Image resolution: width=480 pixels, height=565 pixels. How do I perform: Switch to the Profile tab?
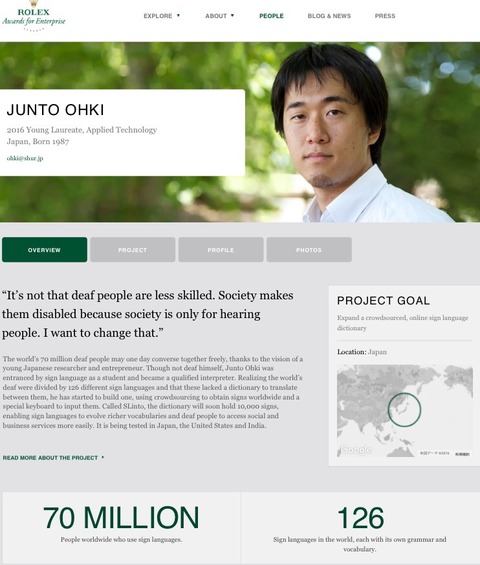click(x=221, y=250)
